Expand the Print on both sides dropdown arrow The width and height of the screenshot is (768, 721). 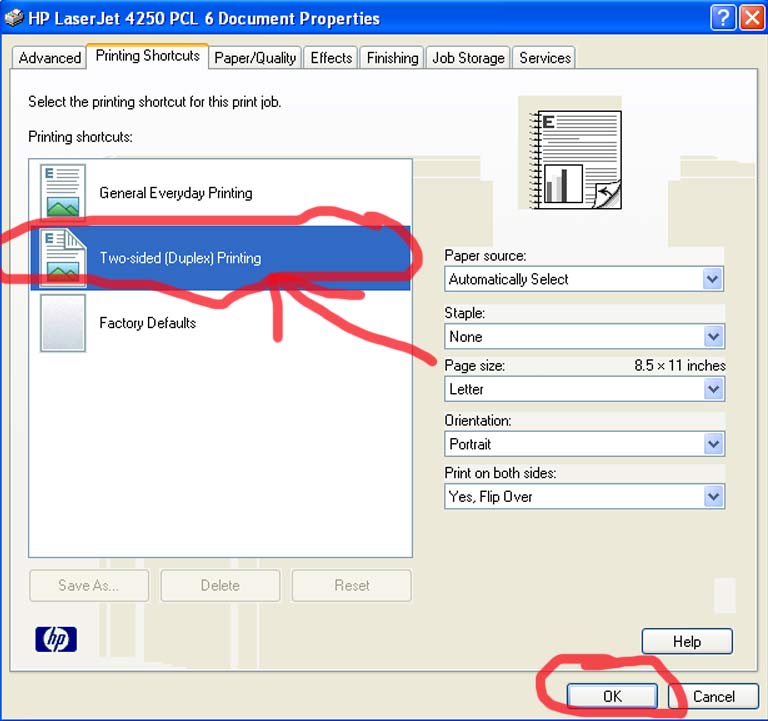(713, 497)
